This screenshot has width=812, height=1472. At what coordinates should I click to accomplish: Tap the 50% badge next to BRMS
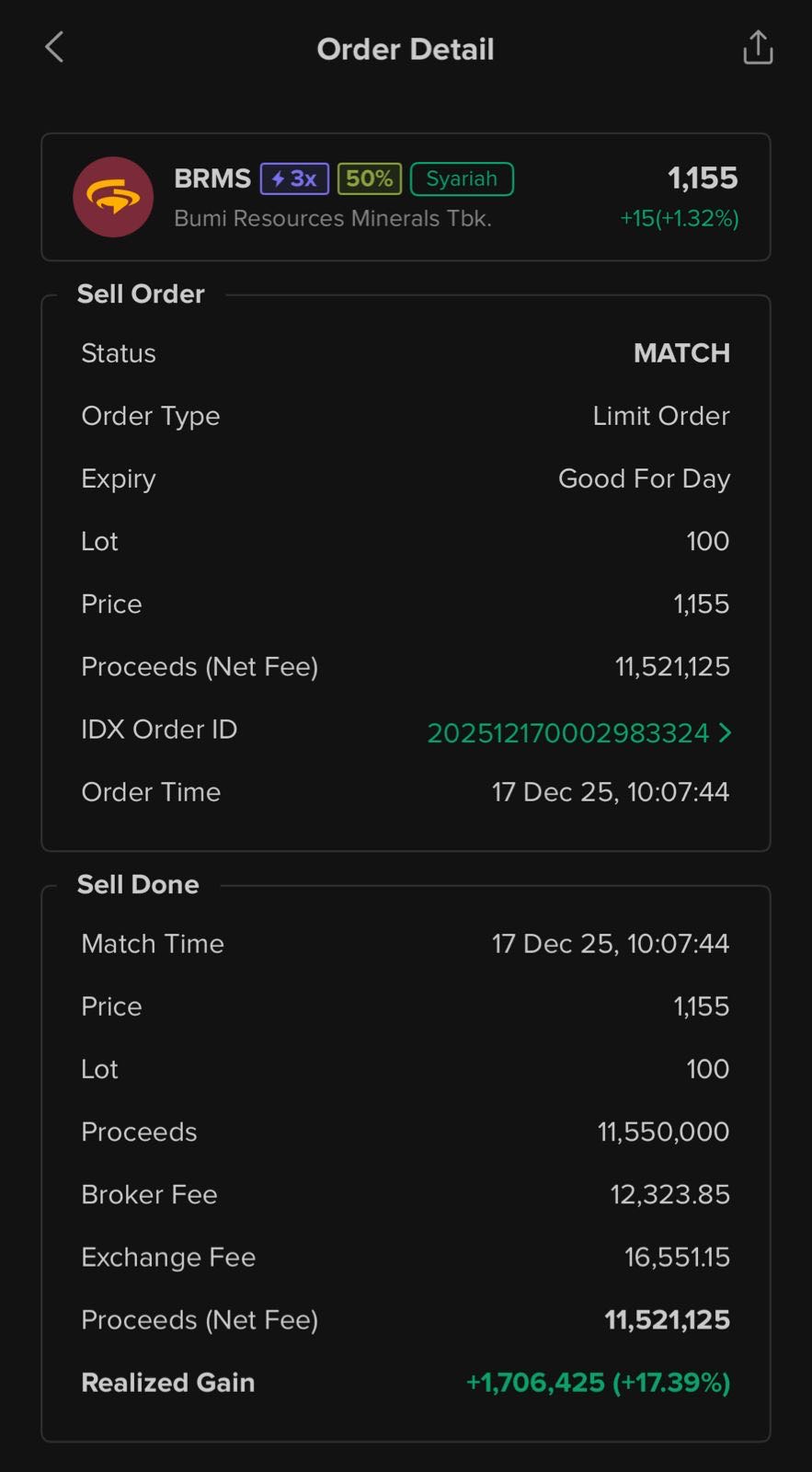tap(369, 178)
